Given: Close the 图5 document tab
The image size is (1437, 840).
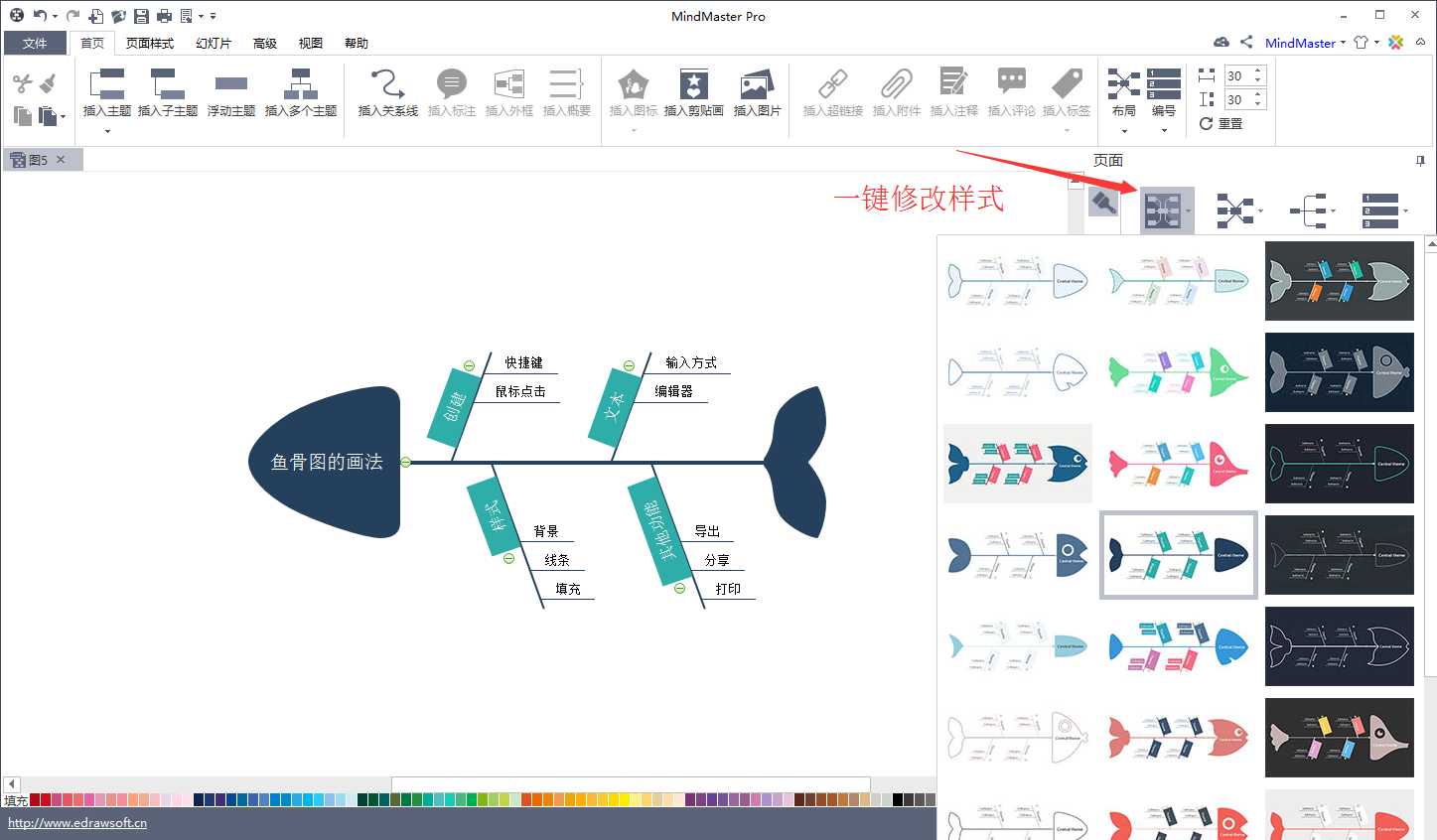Looking at the screenshot, I should (x=61, y=159).
